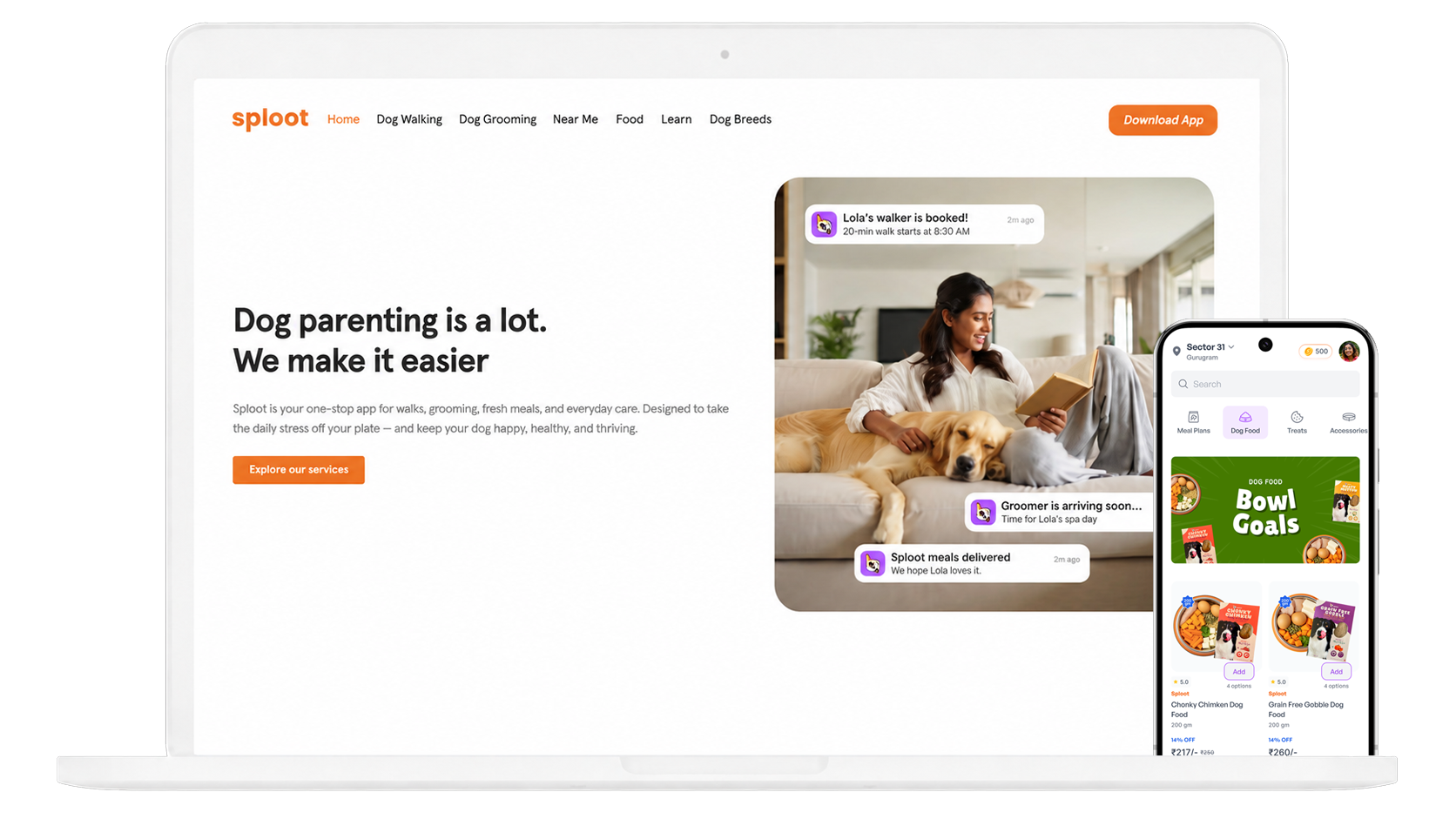Open the profile avatar in phone app
Image resolution: width=1456 pixels, height=819 pixels.
point(1349,352)
